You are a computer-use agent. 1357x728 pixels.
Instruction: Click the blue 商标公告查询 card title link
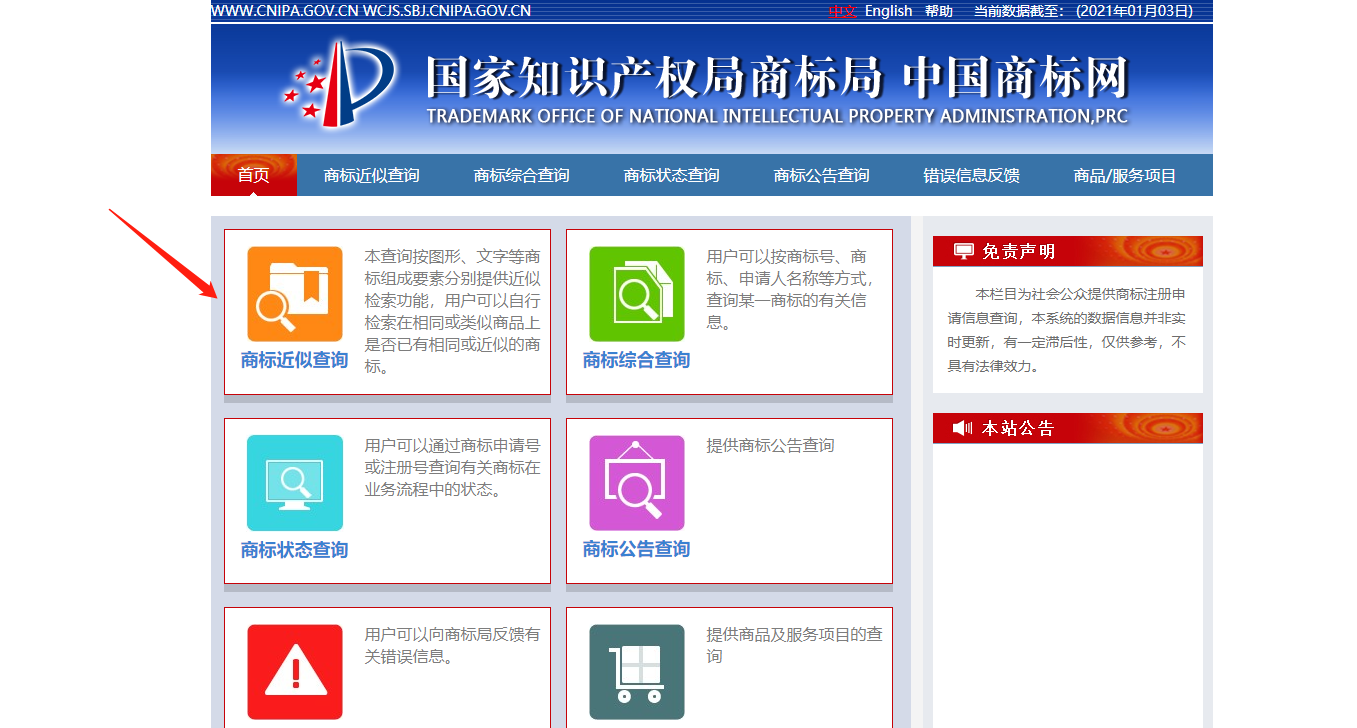636,549
